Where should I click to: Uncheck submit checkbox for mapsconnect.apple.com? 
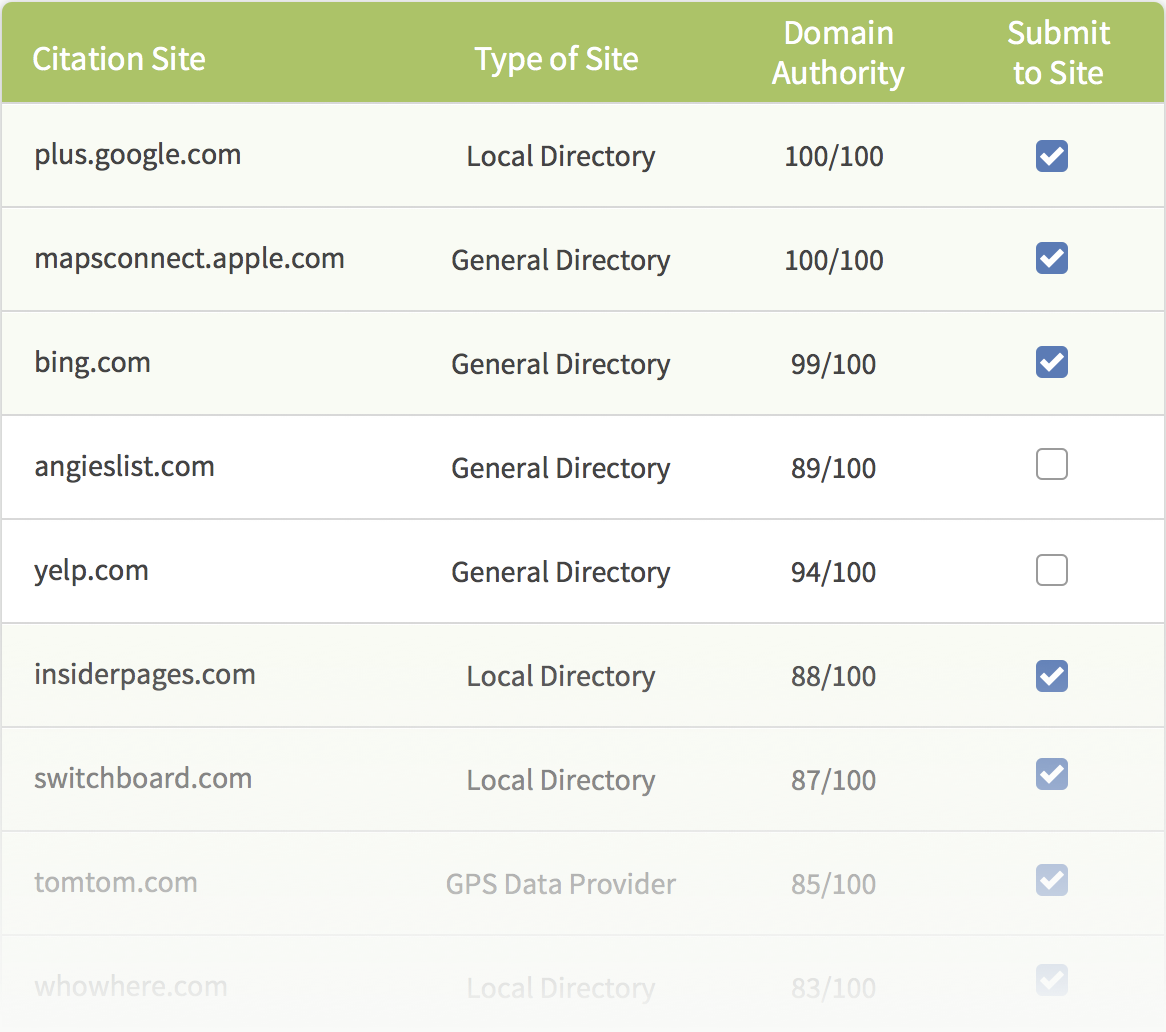click(x=1051, y=259)
